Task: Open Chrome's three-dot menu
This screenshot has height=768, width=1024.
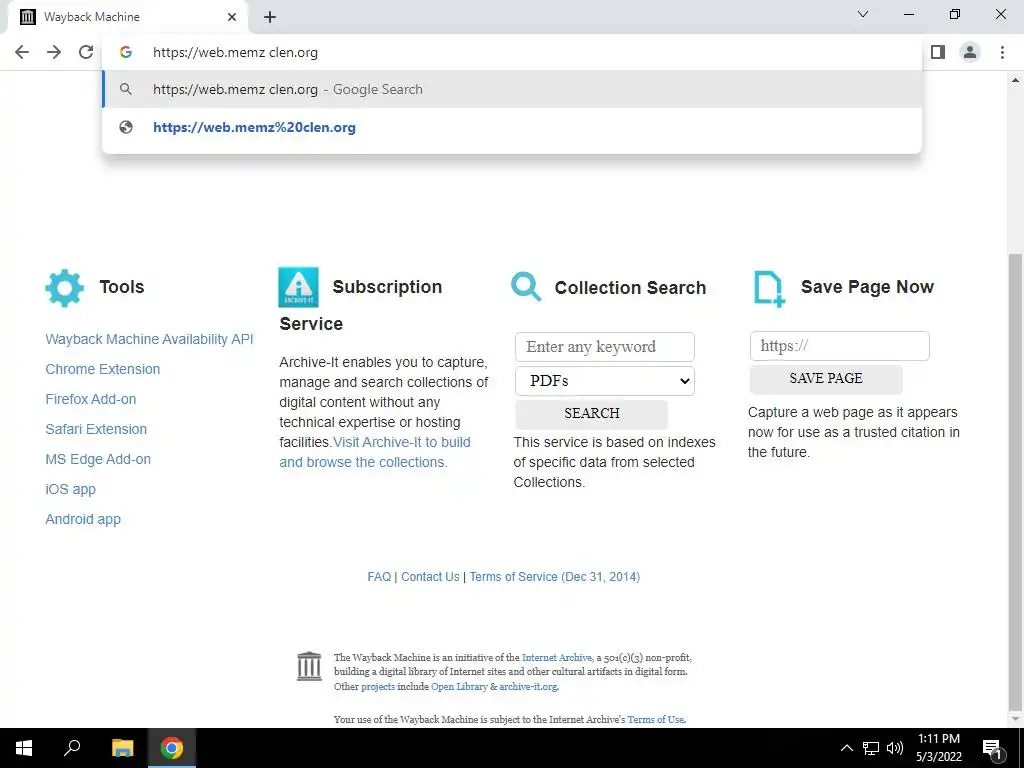Action: coord(1002,52)
